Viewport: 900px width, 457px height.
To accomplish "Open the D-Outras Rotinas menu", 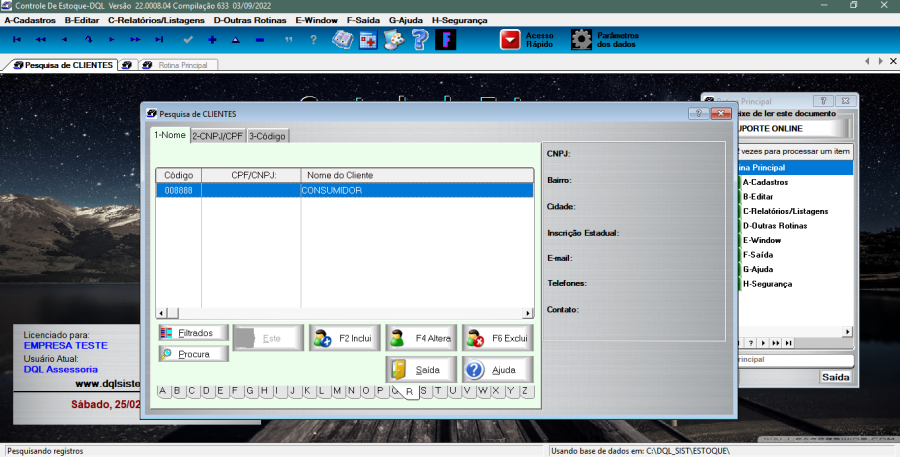I will coord(250,20).
